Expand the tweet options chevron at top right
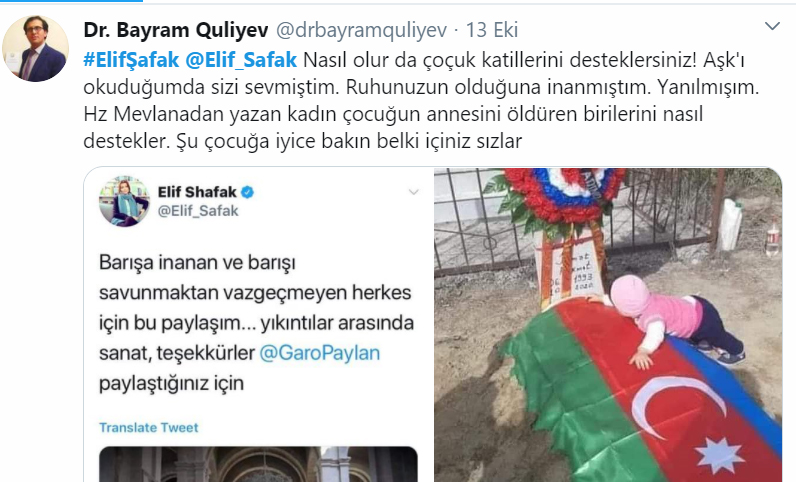The image size is (796, 482). (772, 26)
